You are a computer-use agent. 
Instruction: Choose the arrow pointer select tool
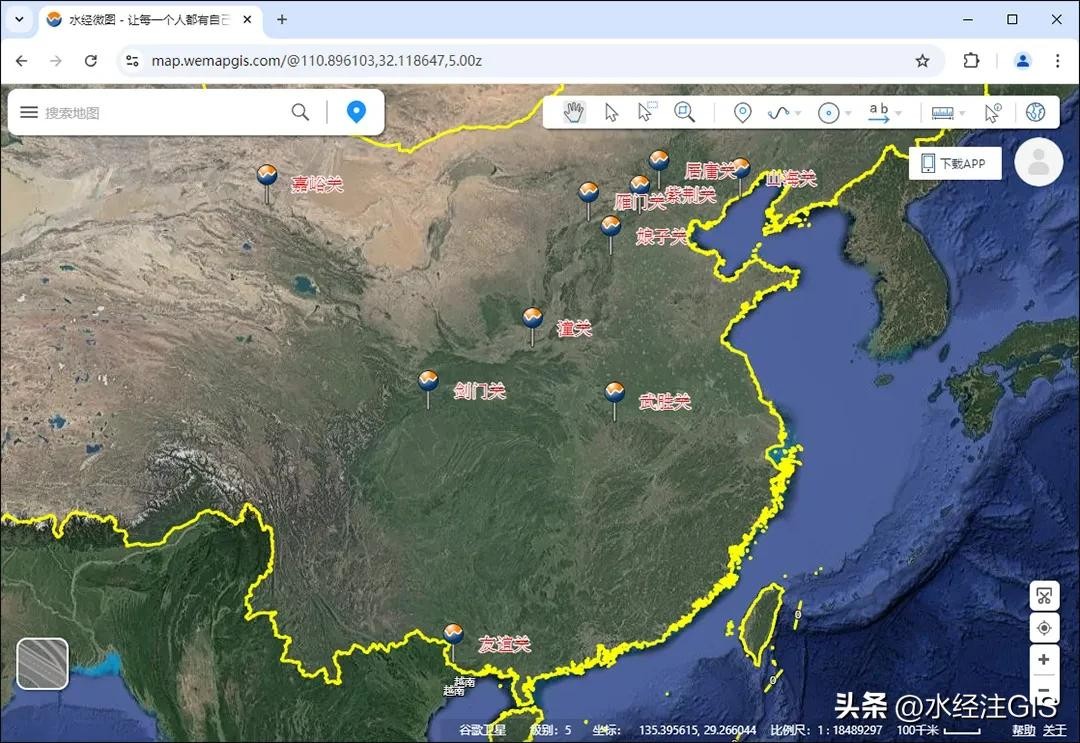tap(611, 113)
